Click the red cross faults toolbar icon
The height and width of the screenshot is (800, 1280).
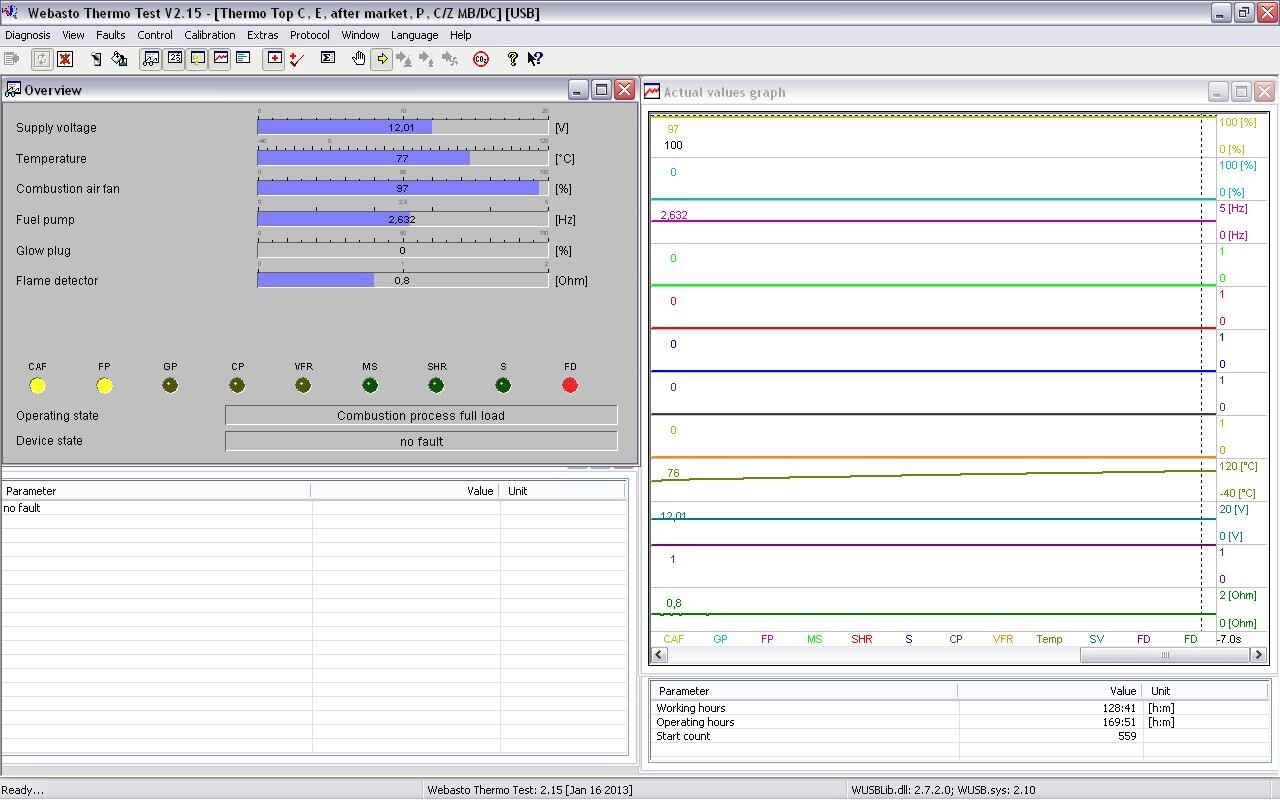click(274, 59)
